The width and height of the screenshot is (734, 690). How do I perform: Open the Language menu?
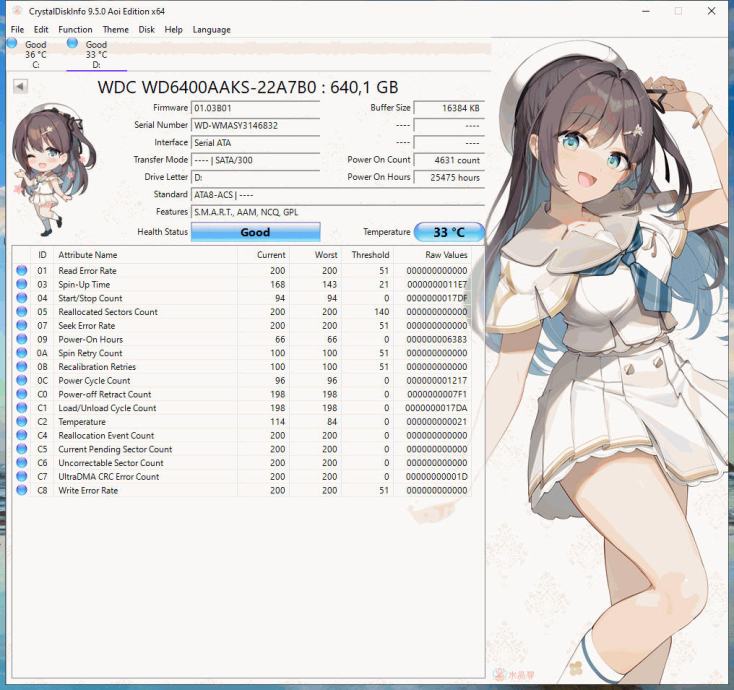coord(211,30)
